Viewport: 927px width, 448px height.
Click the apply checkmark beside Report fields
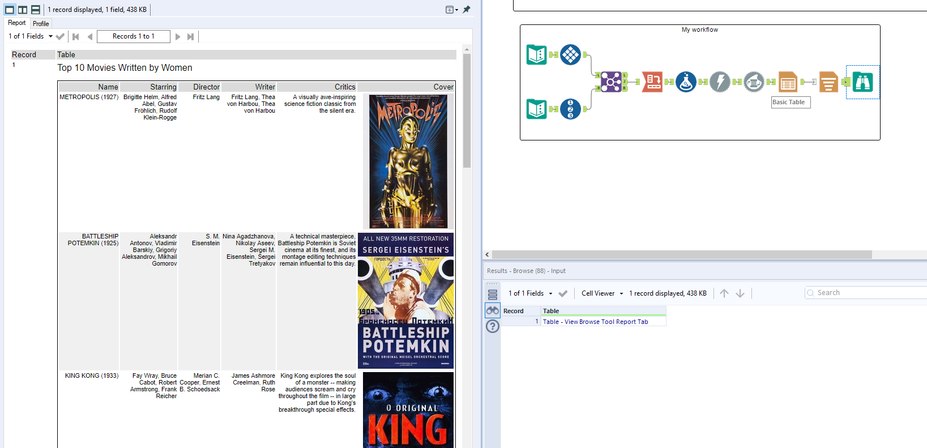point(60,37)
